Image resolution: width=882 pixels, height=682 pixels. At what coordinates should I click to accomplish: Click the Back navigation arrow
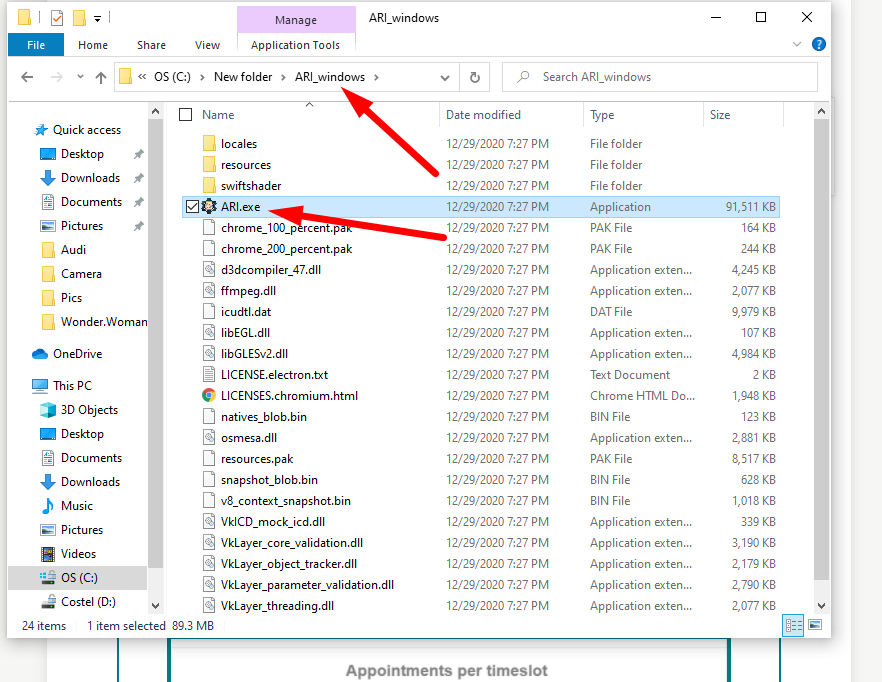(27, 77)
